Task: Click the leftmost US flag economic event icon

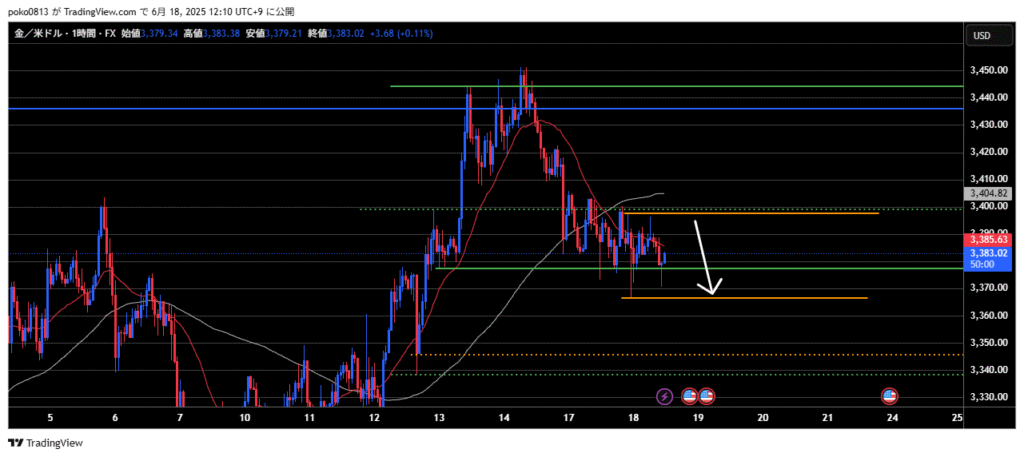Action: pyautogui.click(x=689, y=397)
